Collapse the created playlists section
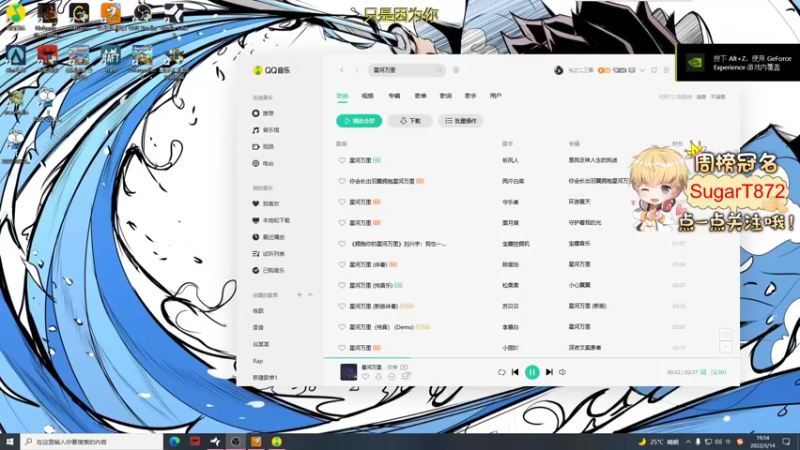The width and height of the screenshot is (800, 450). pos(310,295)
